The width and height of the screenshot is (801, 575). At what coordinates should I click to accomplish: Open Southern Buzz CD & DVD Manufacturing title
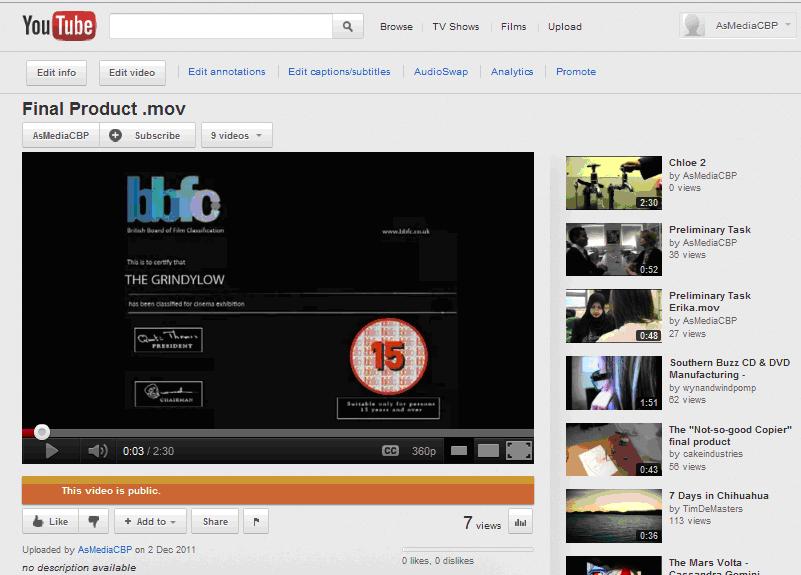point(729,368)
